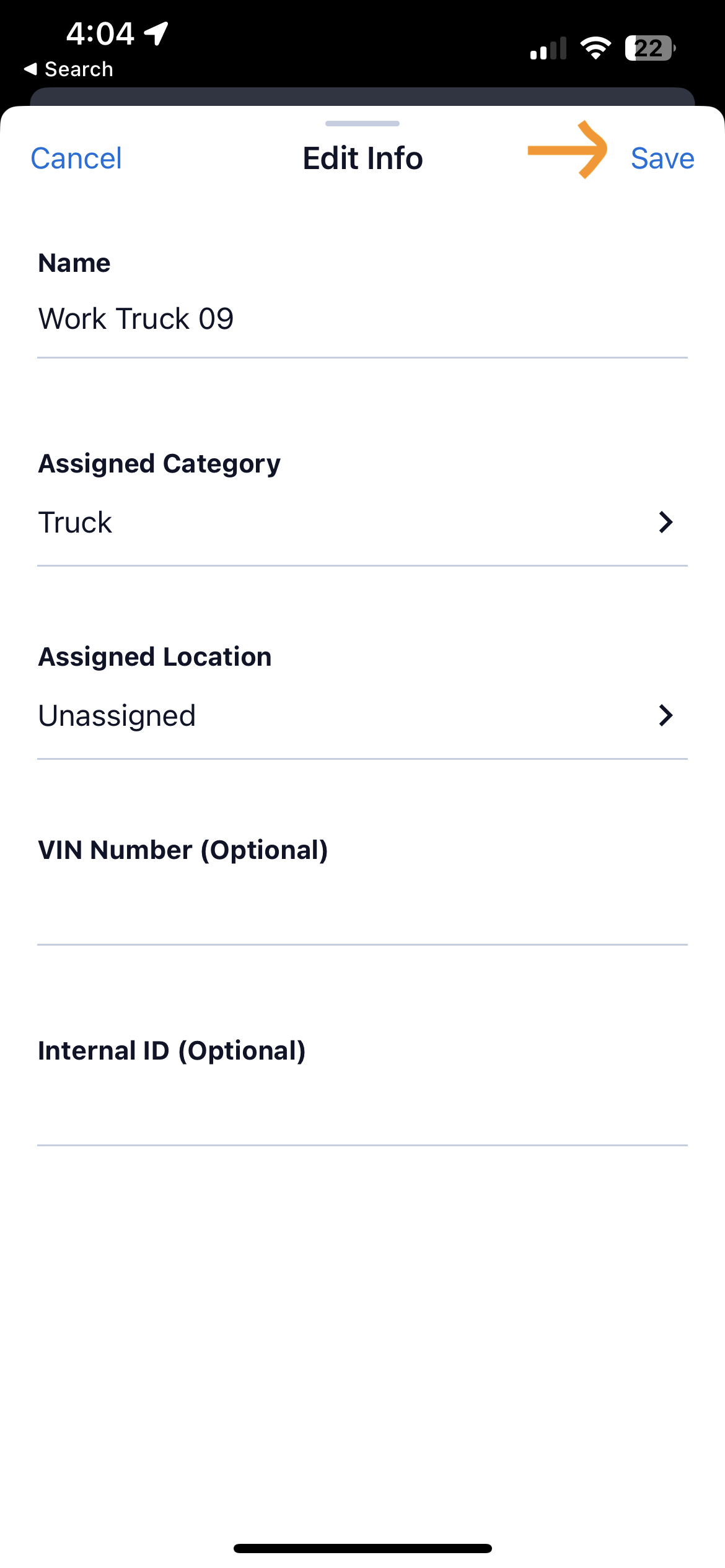This screenshot has width=725, height=1568.
Task: Focus the Internal ID input field
Action: 362,1107
